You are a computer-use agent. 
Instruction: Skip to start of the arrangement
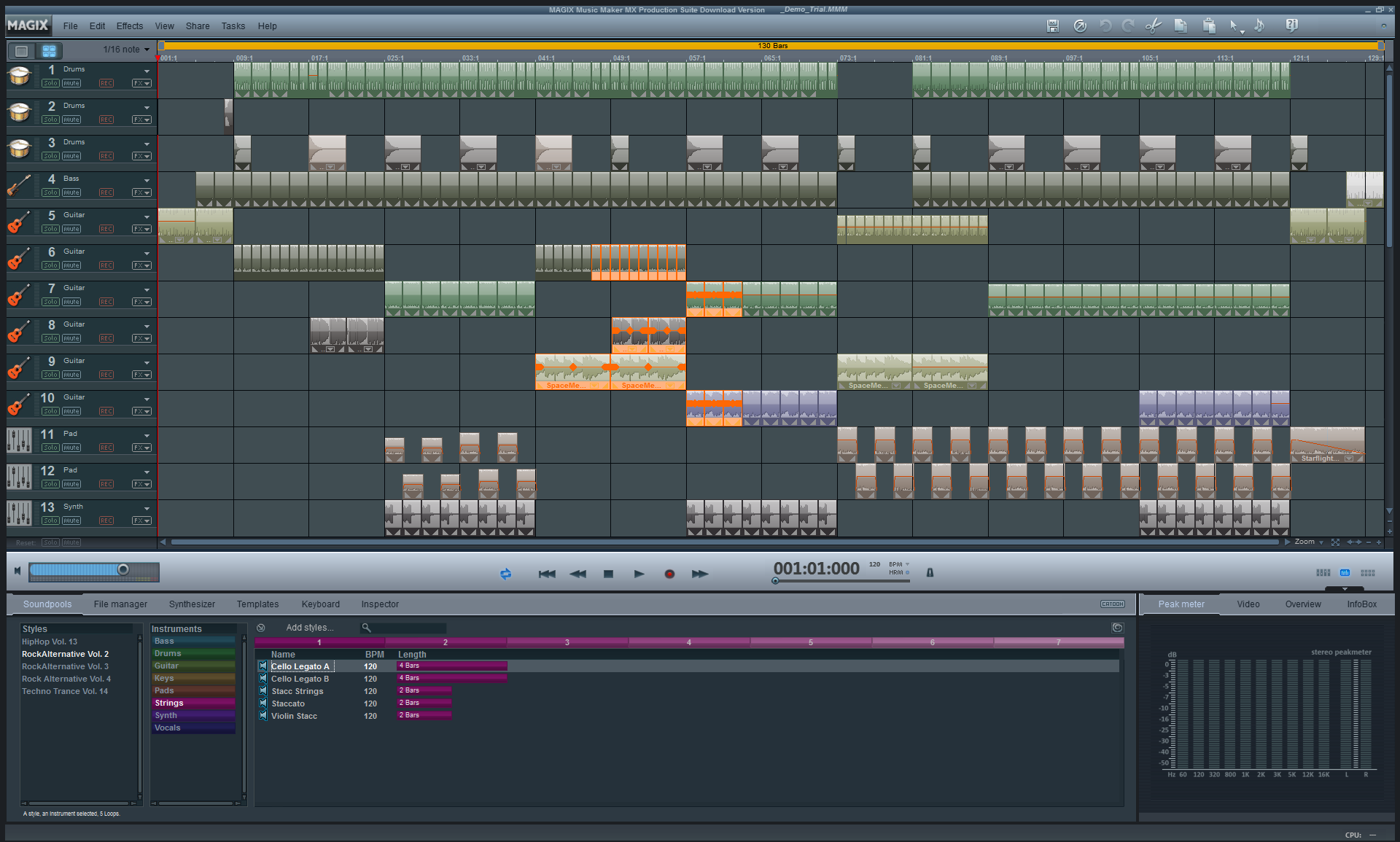[547, 574]
